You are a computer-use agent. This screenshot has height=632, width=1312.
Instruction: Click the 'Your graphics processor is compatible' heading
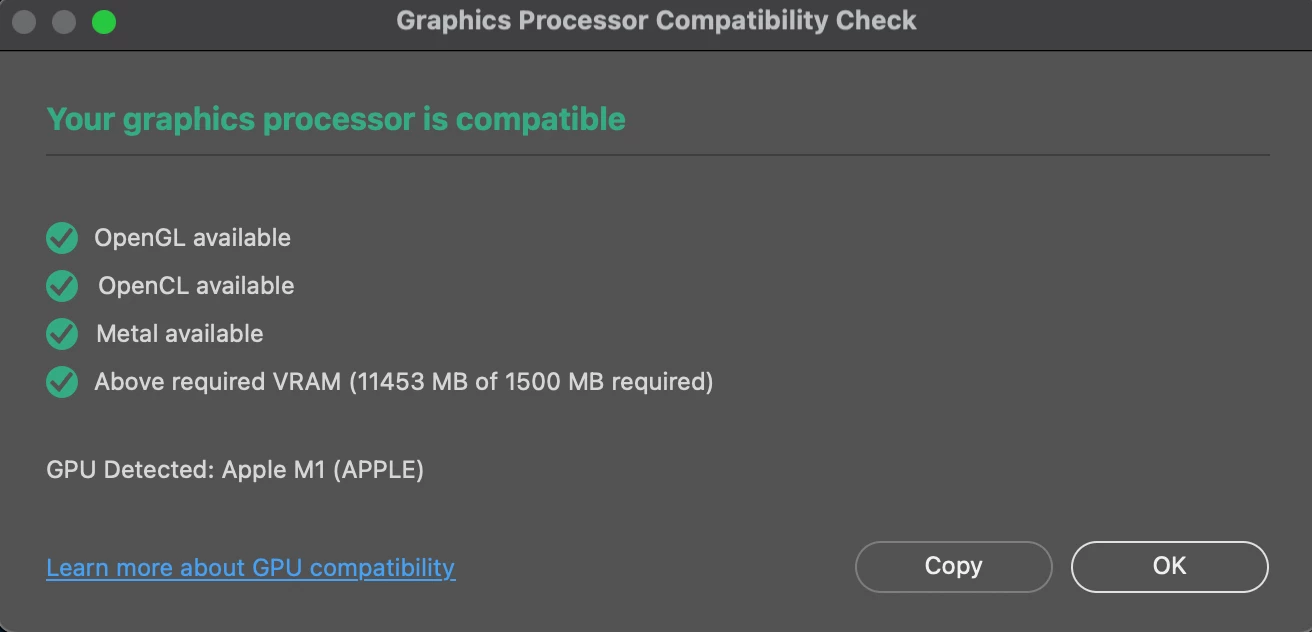pyautogui.click(x=336, y=119)
